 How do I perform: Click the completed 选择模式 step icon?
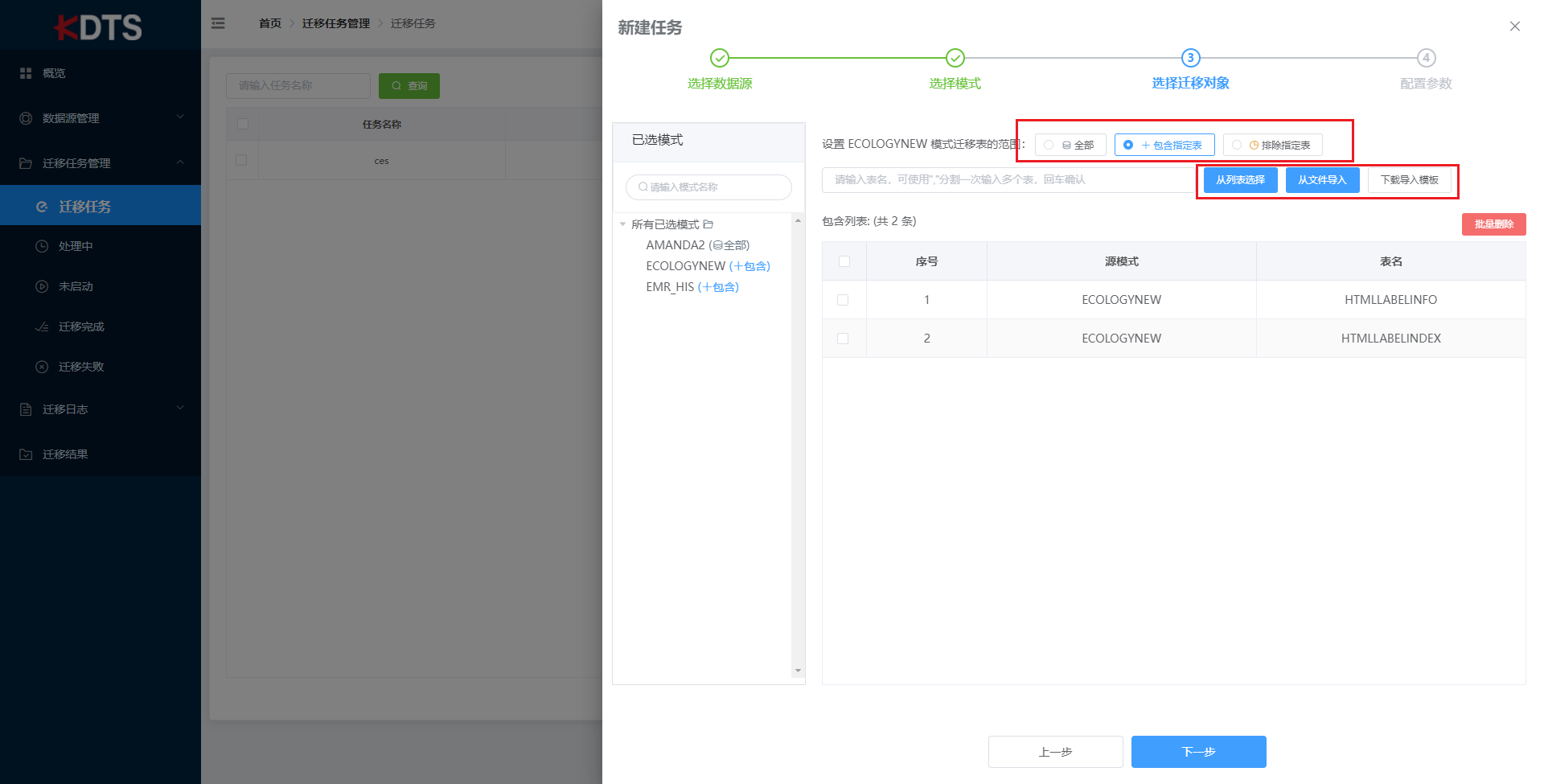[x=955, y=58]
